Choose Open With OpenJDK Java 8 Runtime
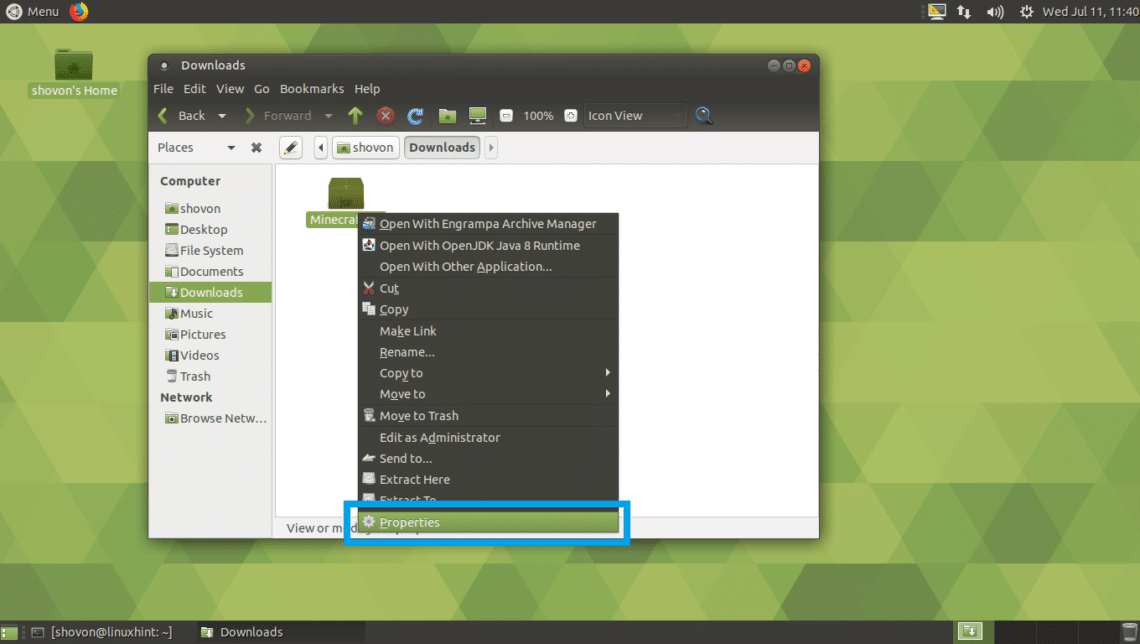Viewport: 1140px width, 644px height. click(x=488, y=246)
